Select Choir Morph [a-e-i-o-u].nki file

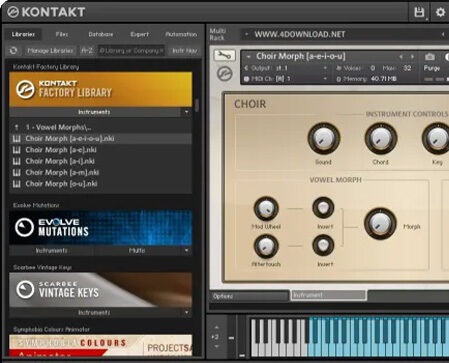pyautogui.click(x=101, y=138)
